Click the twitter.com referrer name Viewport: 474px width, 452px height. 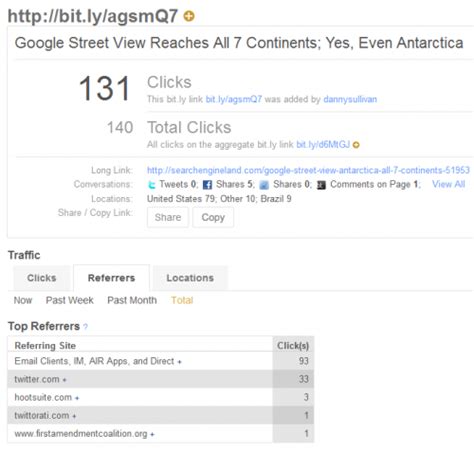pyautogui.click(x=37, y=380)
